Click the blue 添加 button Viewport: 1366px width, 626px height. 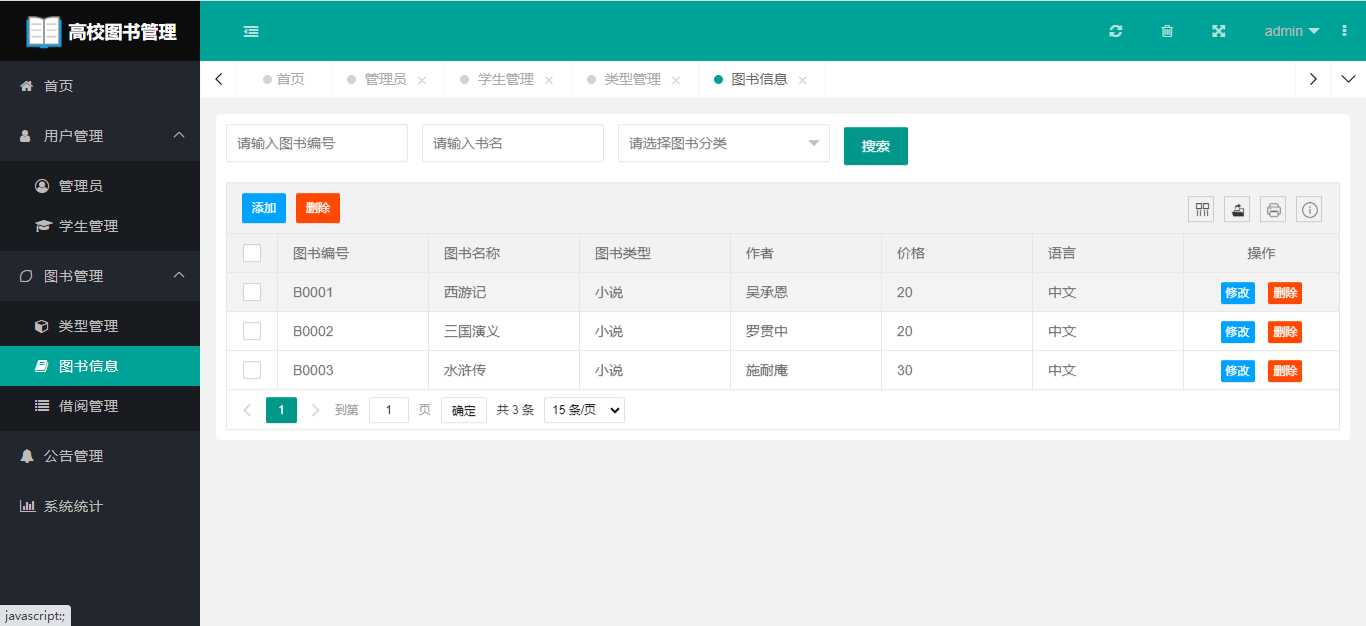point(264,208)
